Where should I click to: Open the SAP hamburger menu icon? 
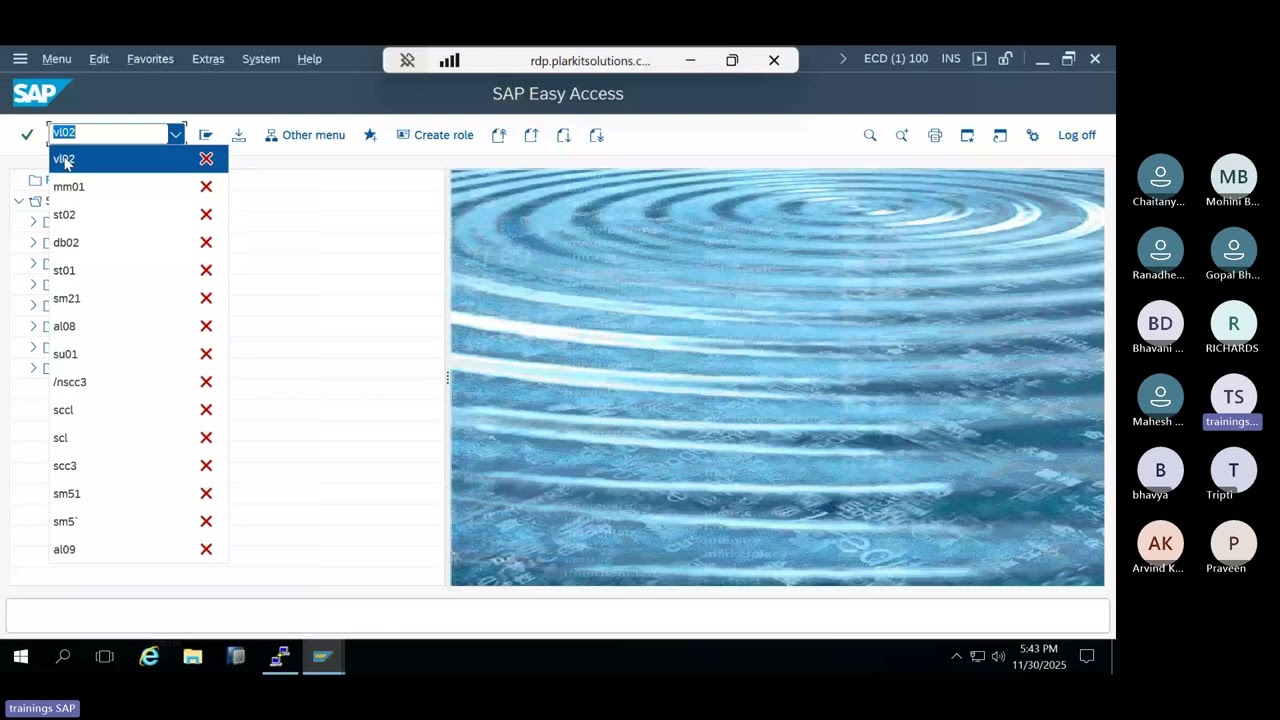pyautogui.click(x=20, y=59)
